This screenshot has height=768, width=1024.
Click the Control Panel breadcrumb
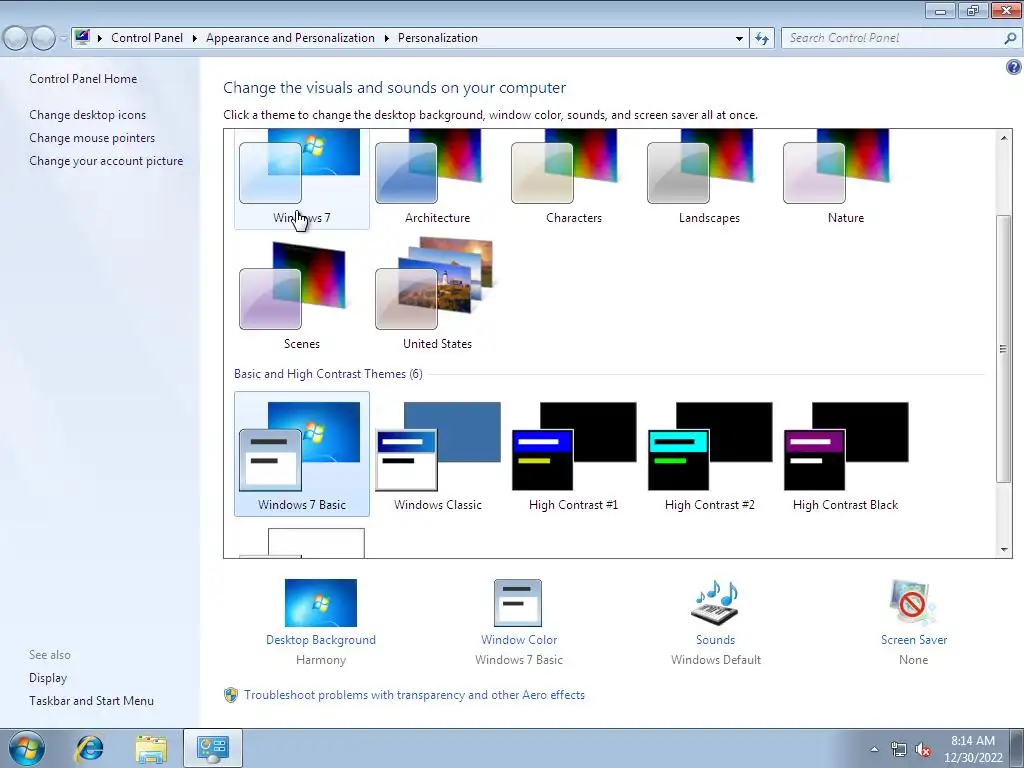147,38
